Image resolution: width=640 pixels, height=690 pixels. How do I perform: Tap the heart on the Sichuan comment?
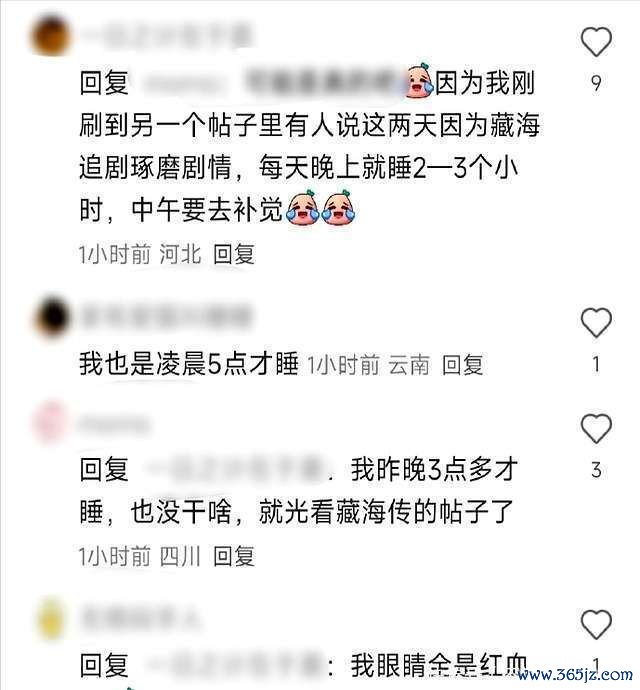tap(596, 428)
